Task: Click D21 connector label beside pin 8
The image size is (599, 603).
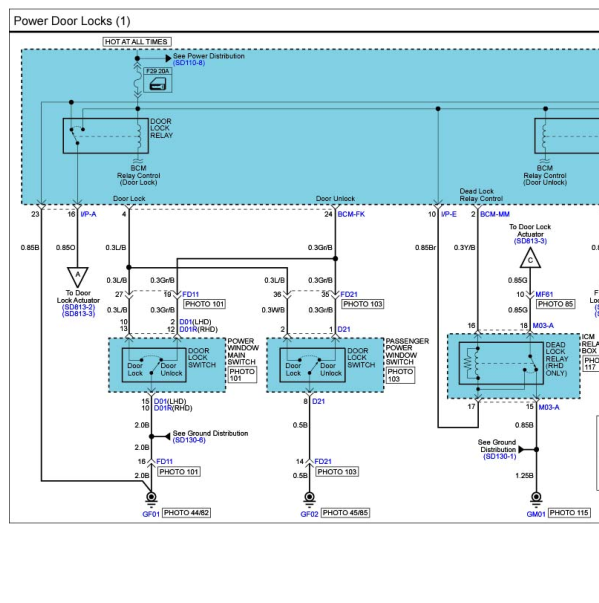Action: pyautogui.click(x=318, y=401)
